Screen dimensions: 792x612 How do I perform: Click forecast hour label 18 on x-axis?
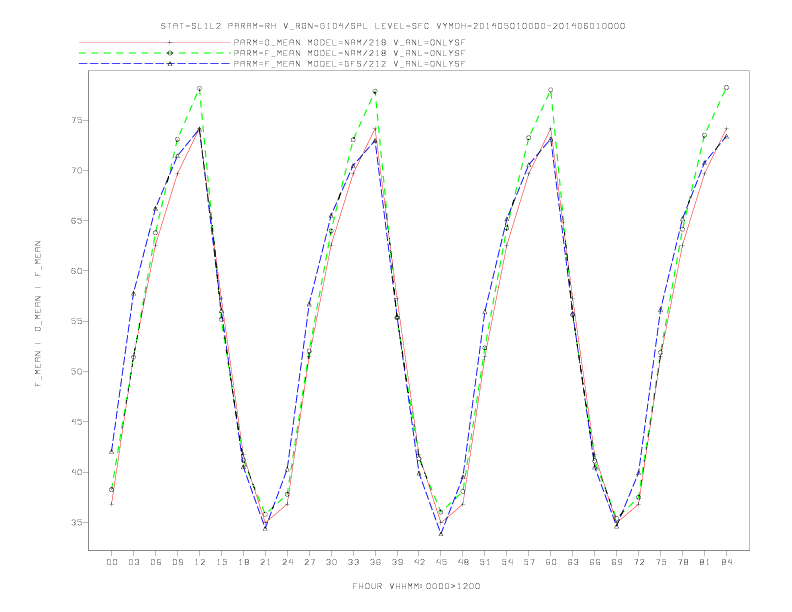[x=243, y=562]
